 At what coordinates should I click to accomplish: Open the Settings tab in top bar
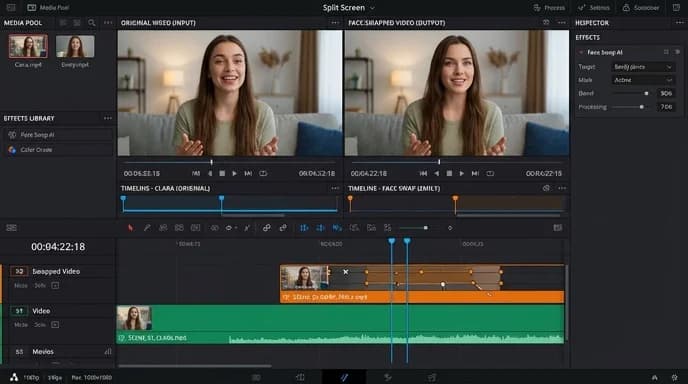click(594, 7)
